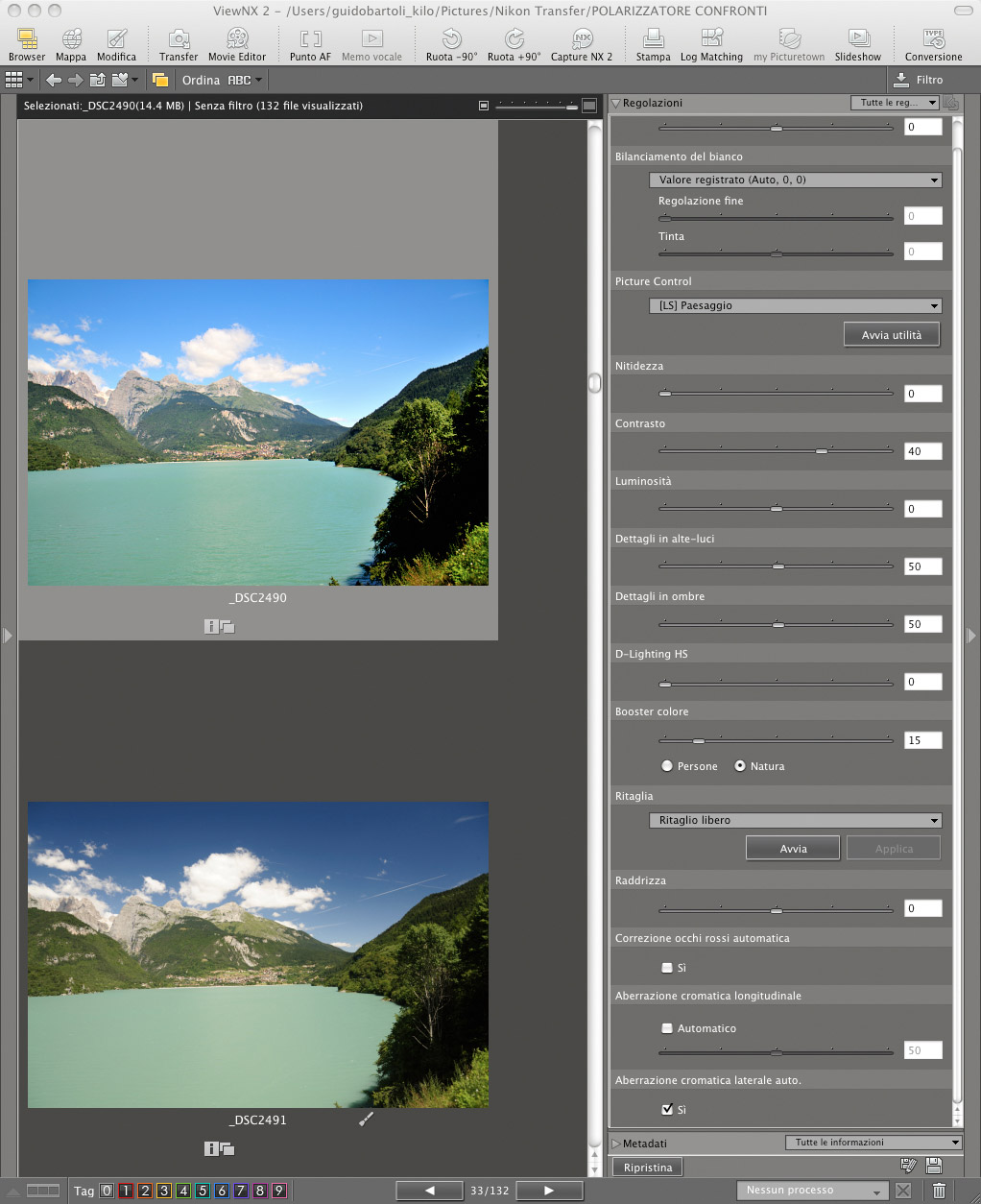Switch to Mappa view
This screenshot has width=981, height=1204.
click(x=71, y=44)
